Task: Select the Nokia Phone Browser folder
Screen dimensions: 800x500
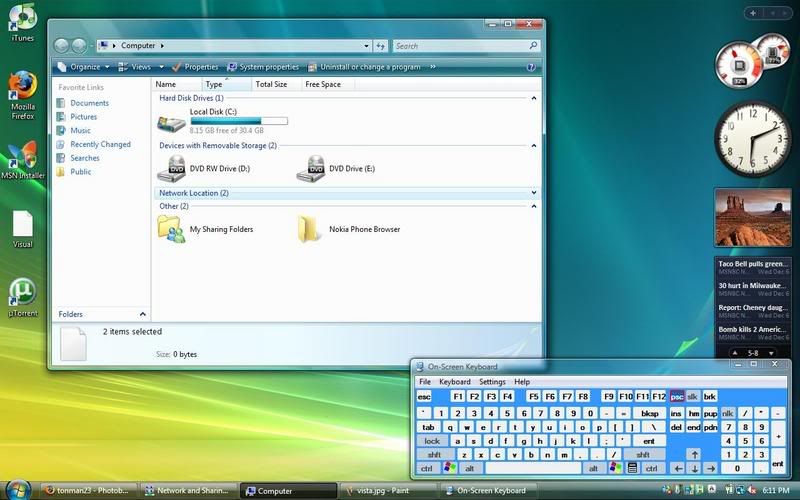Action: click(310, 229)
